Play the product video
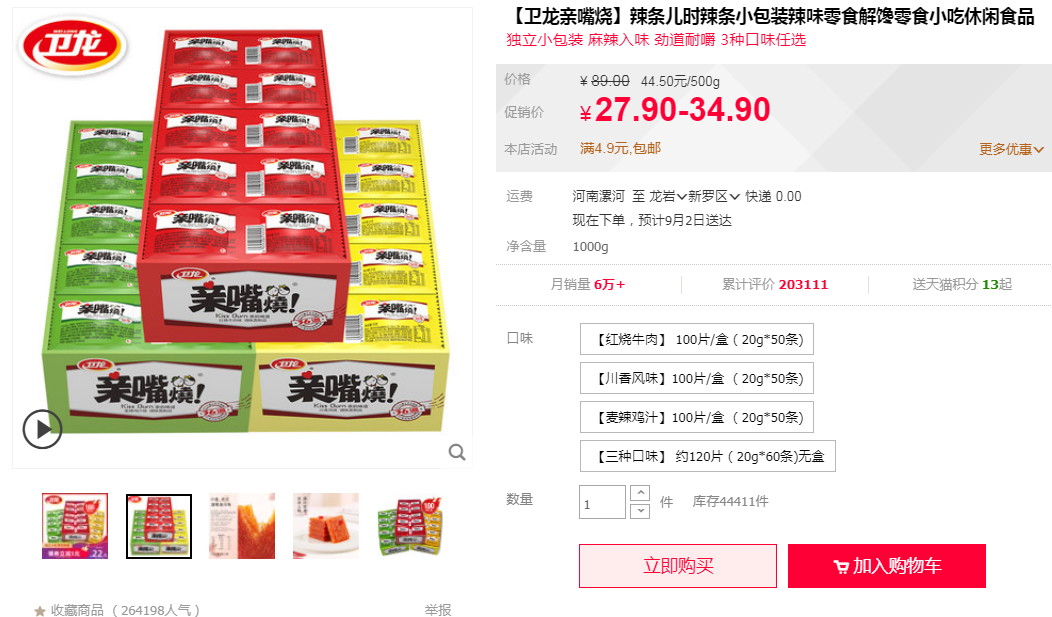This screenshot has width=1052, height=617. click(x=42, y=429)
